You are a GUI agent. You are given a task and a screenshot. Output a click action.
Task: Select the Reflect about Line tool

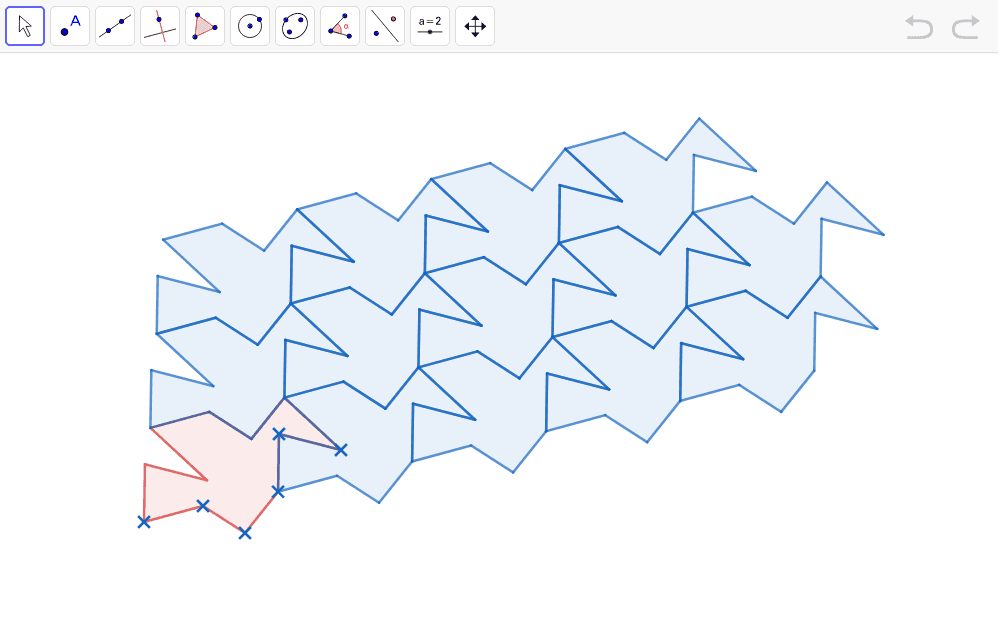click(x=385, y=25)
